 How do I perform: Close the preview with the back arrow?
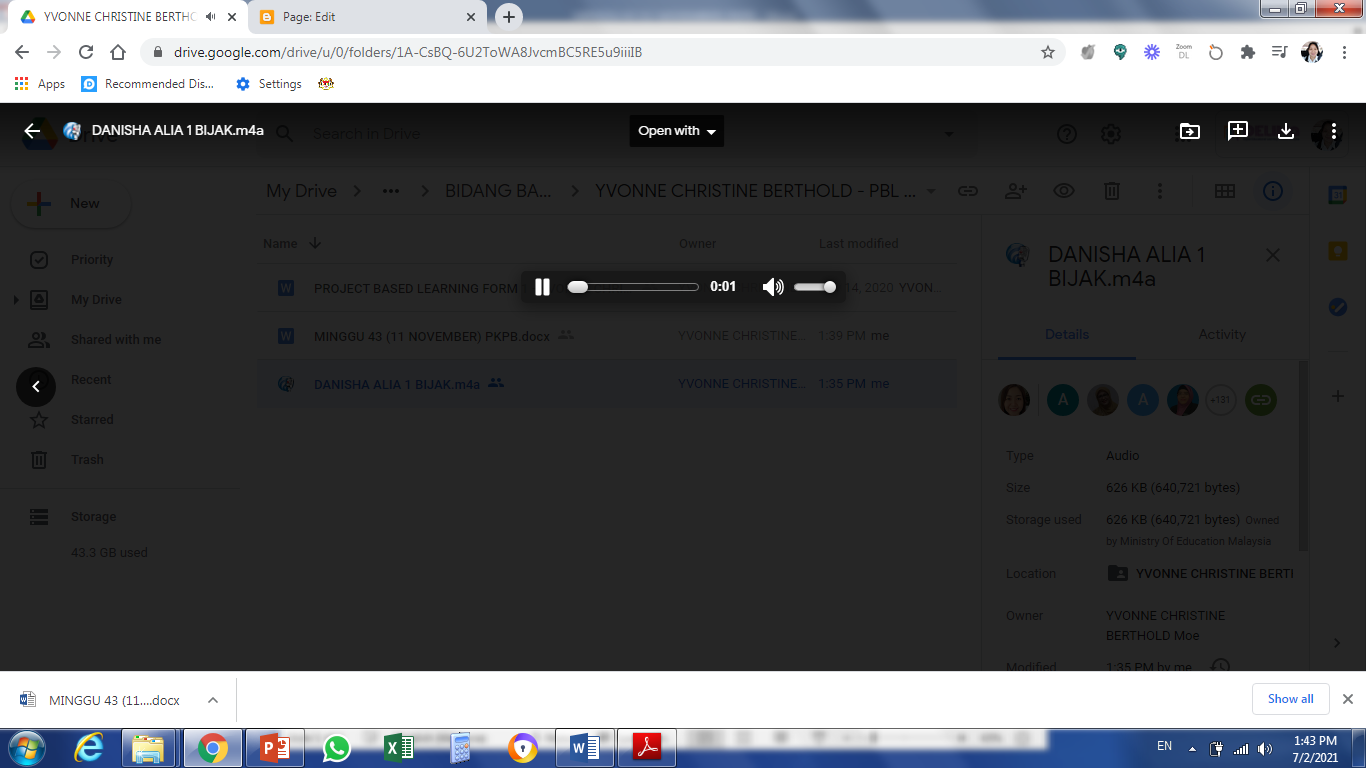(x=32, y=131)
